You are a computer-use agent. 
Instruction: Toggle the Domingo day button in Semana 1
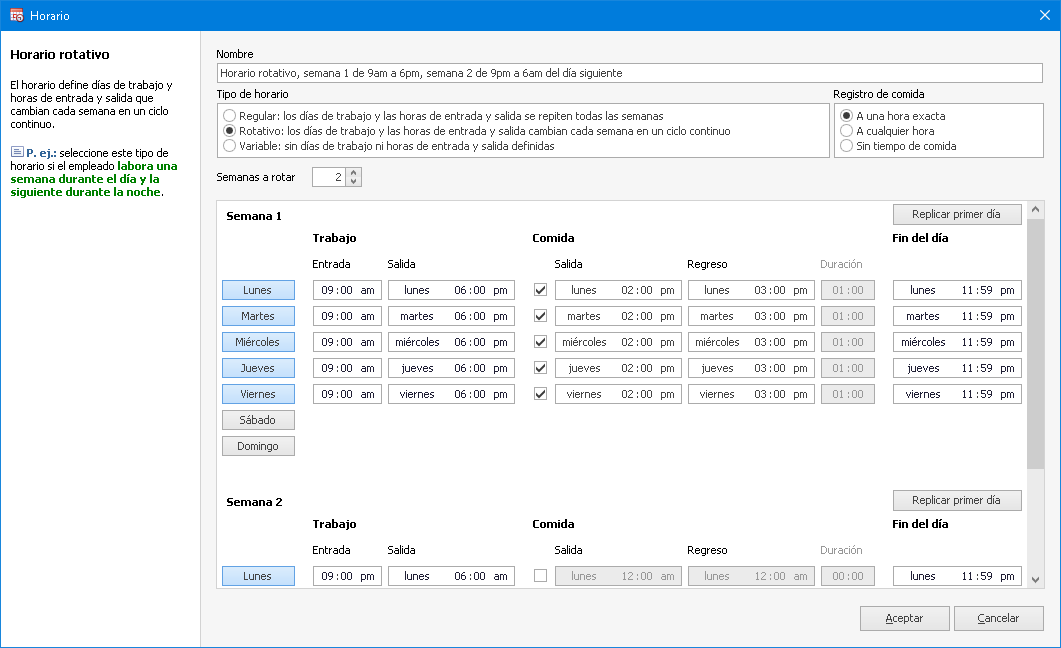click(x=258, y=446)
